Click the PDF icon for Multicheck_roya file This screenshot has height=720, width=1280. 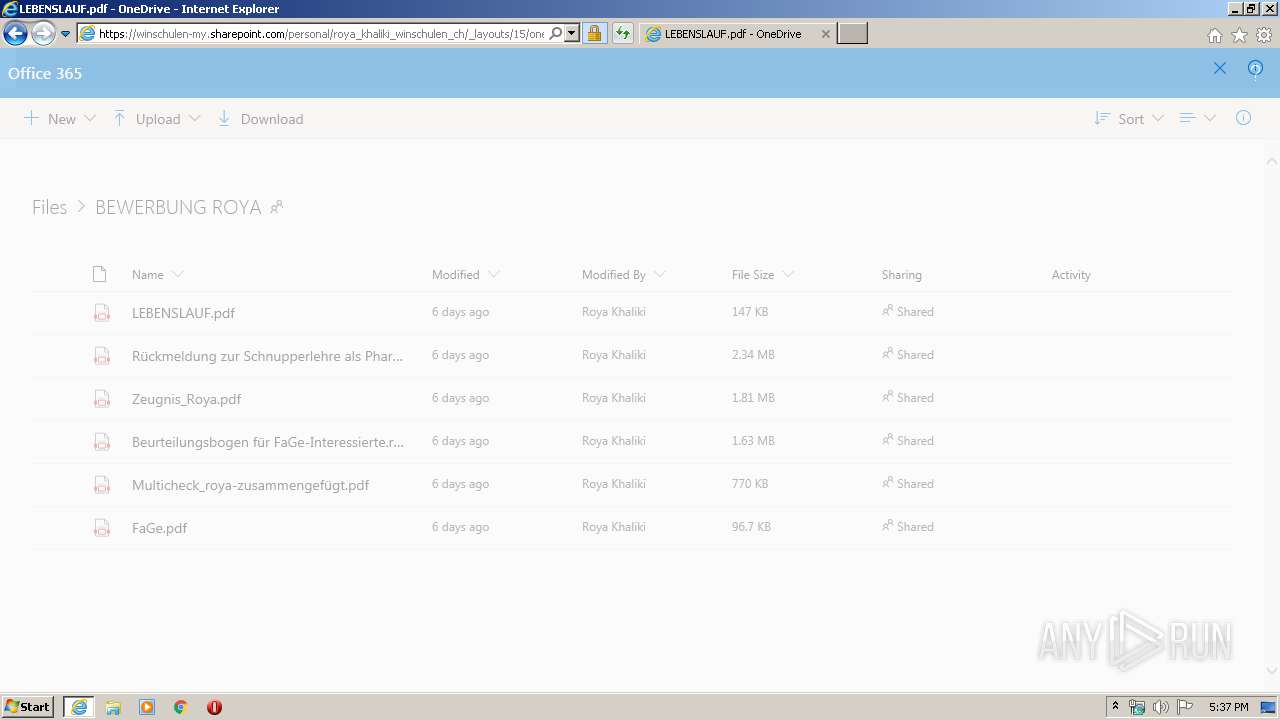pyautogui.click(x=101, y=484)
